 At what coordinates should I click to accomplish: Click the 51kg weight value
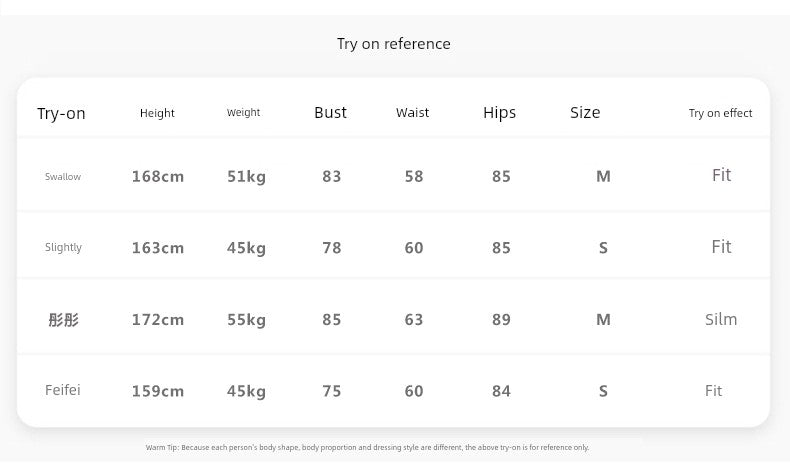pos(246,177)
